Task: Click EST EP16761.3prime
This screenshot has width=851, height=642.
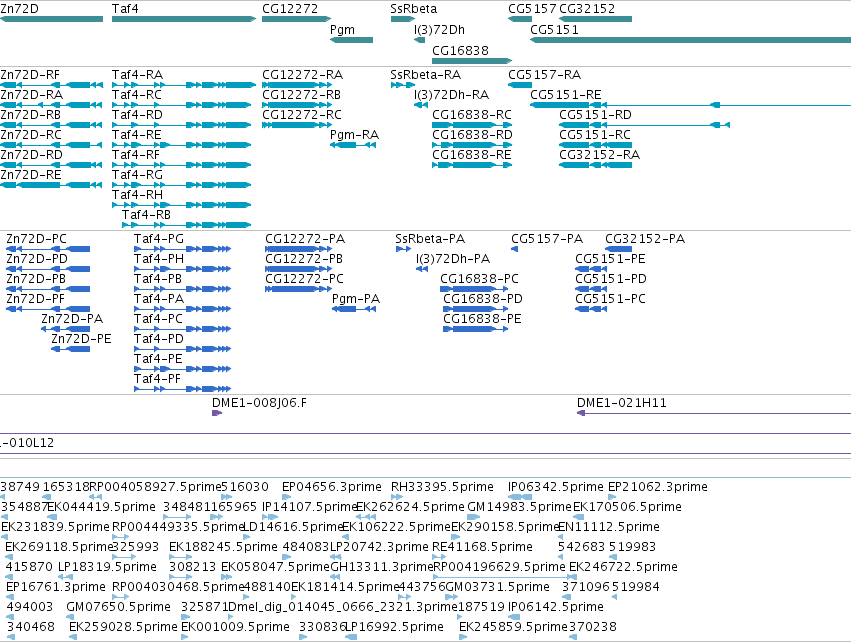Action: (x=56, y=587)
